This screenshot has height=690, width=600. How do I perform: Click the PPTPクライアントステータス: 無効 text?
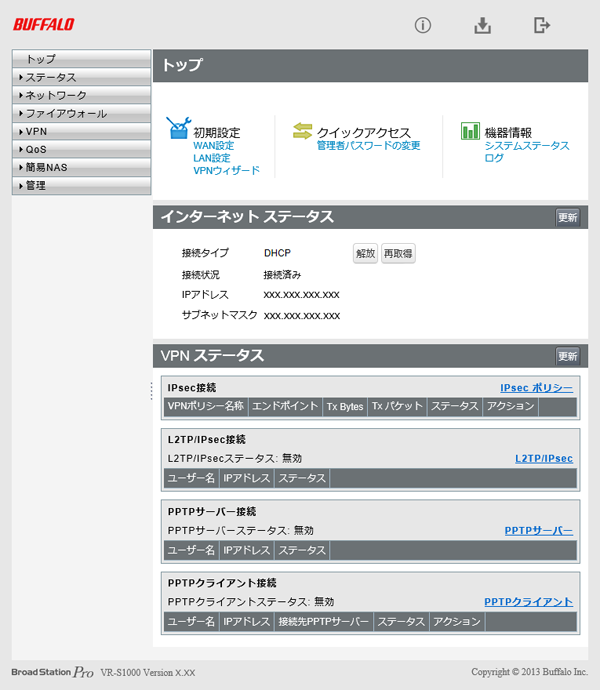tap(251, 602)
